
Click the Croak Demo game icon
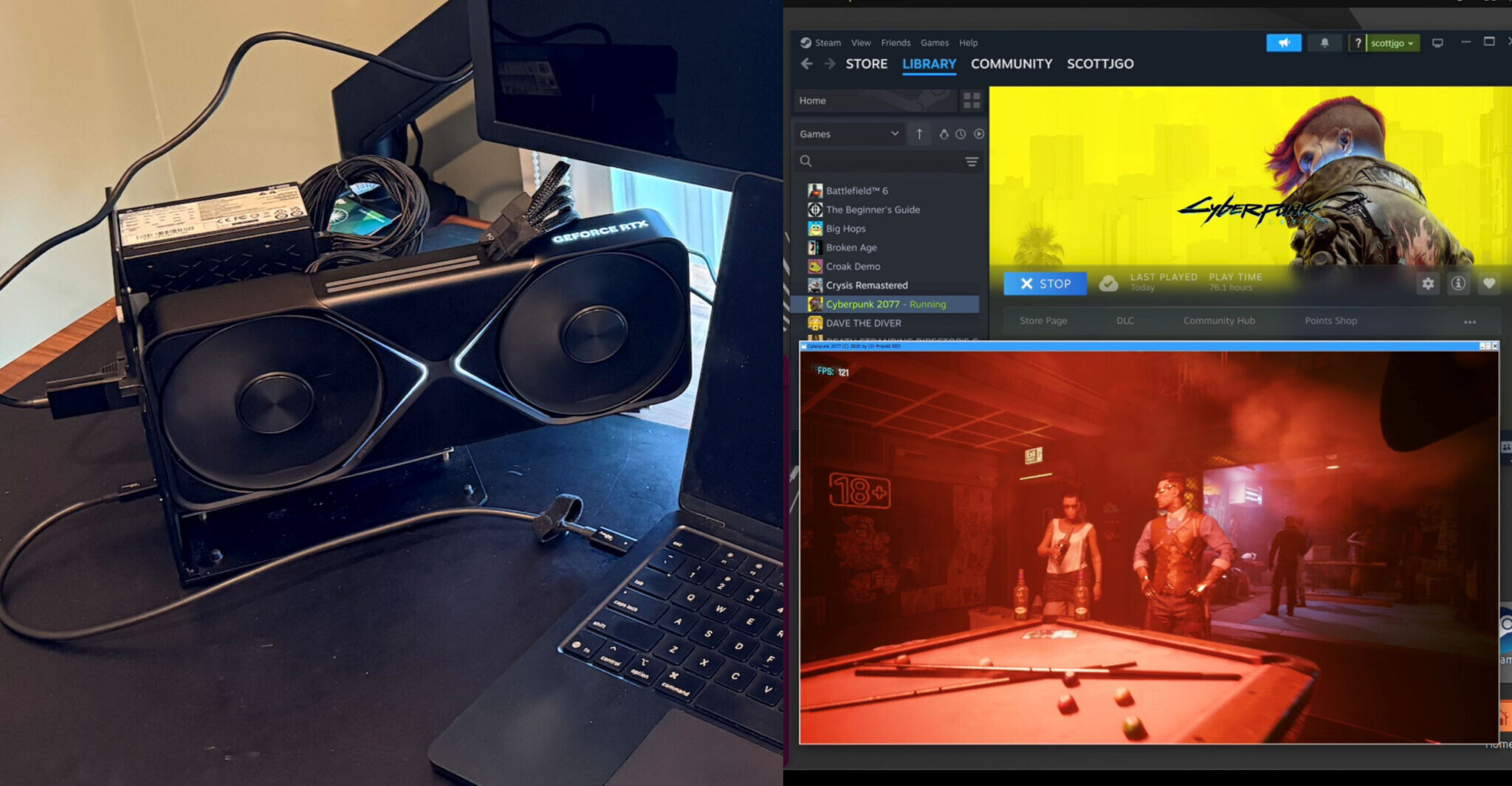pyautogui.click(x=815, y=266)
